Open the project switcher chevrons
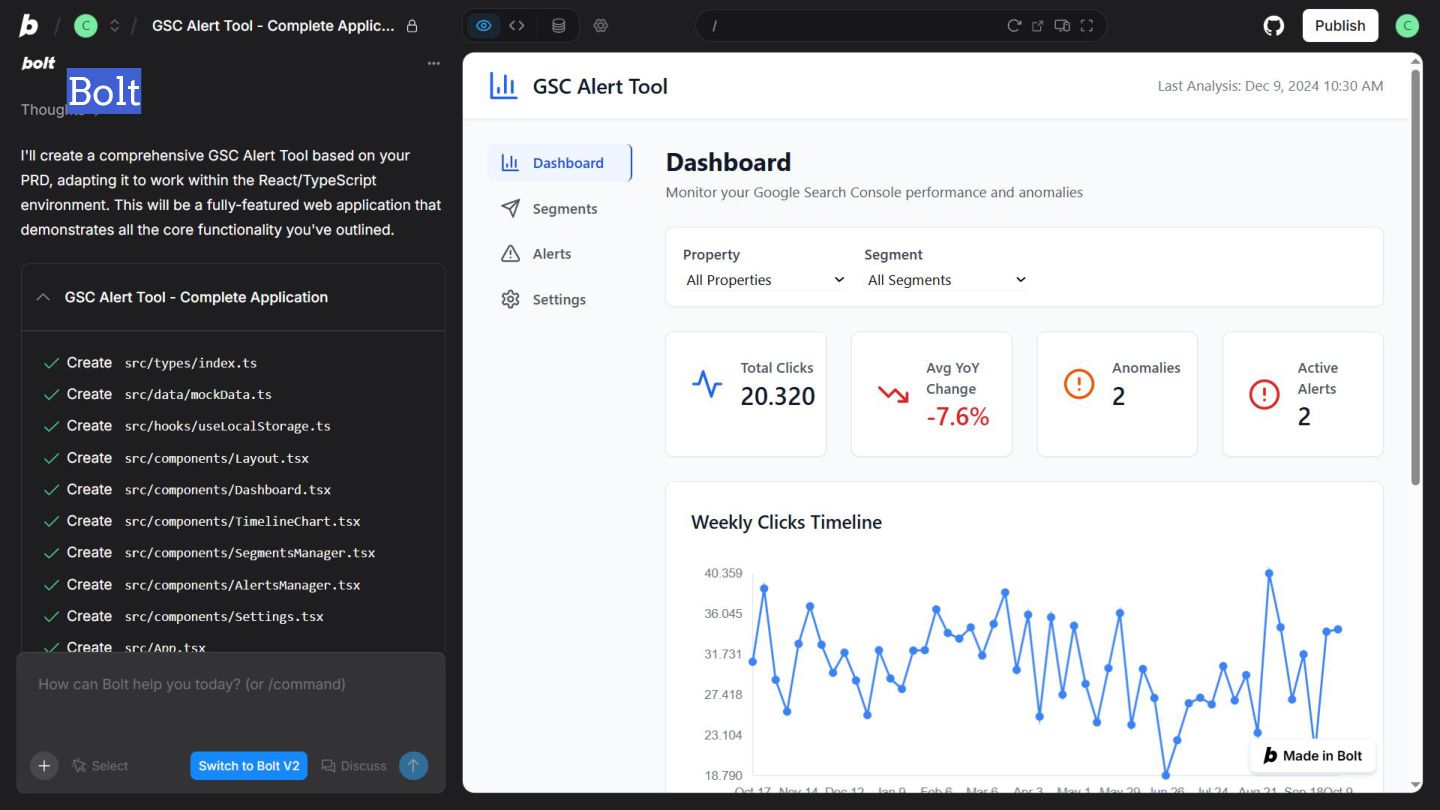This screenshot has width=1440, height=810. click(x=115, y=26)
